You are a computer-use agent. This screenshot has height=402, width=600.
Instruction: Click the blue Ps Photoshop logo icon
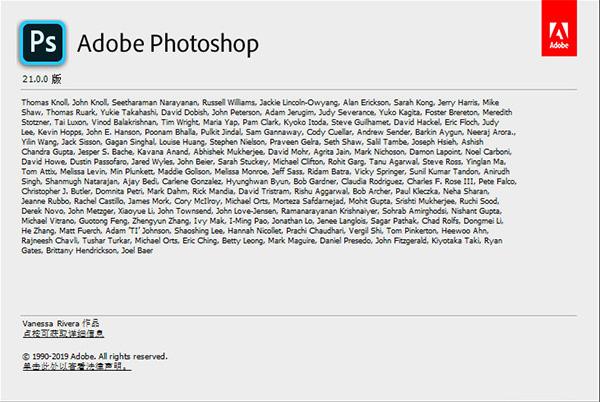[x=42, y=42]
